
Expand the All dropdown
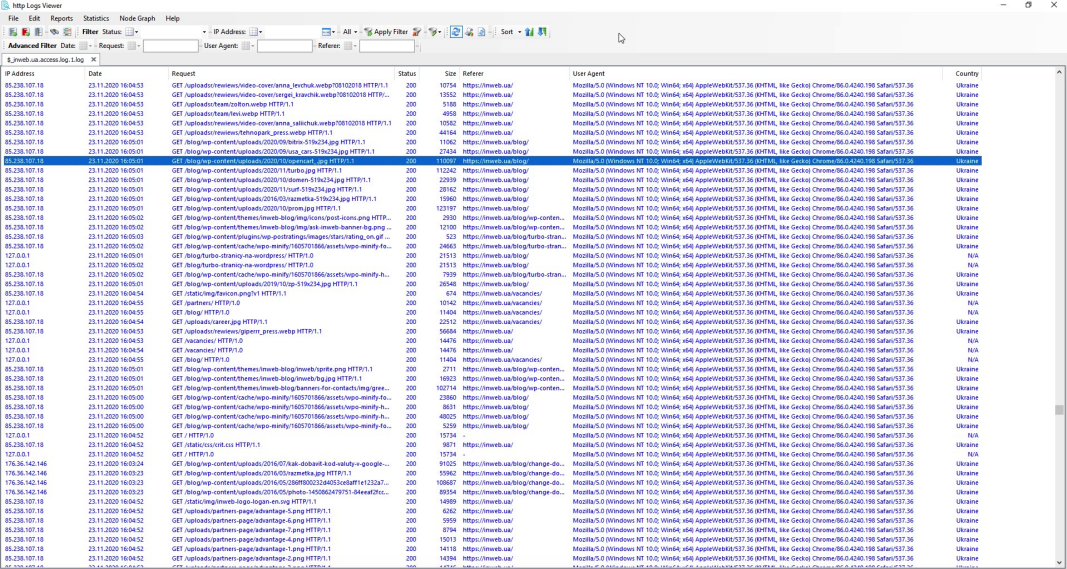(x=350, y=32)
